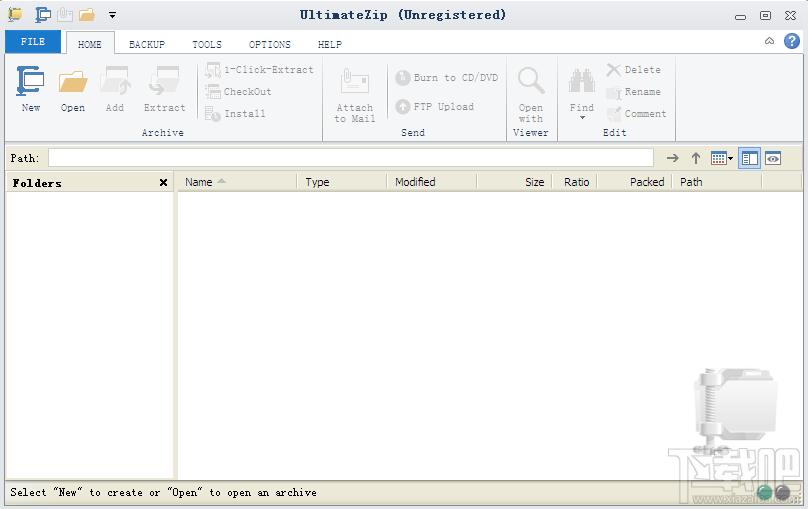Click quick access Add files icon
The width and height of the screenshot is (808, 509).
point(65,14)
